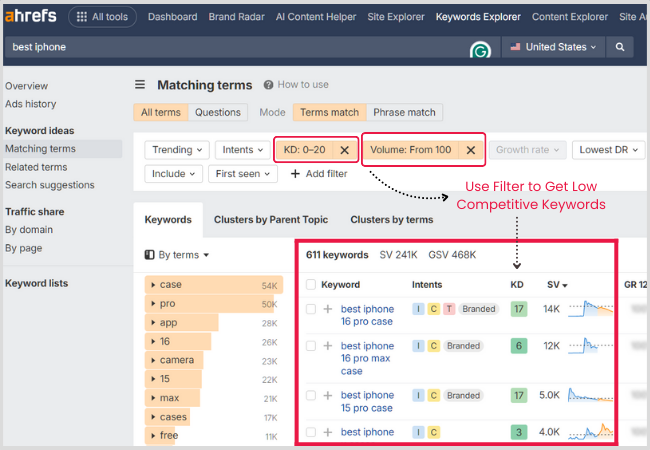Click the Grammarly icon in search bar

coord(480,50)
